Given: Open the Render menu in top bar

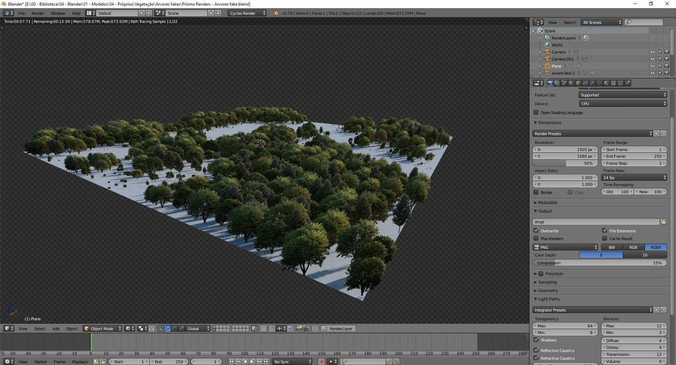Looking at the screenshot, I should click(38, 13).
